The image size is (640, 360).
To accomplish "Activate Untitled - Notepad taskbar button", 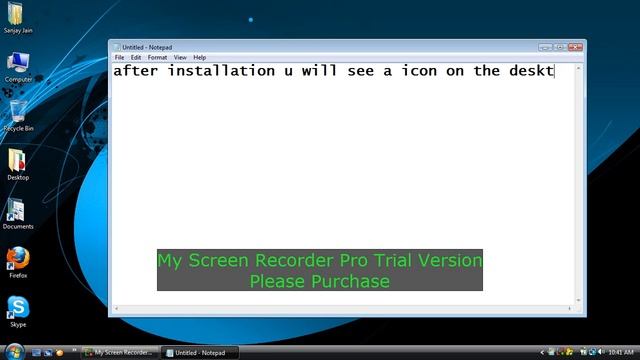I will coord(200,353).
